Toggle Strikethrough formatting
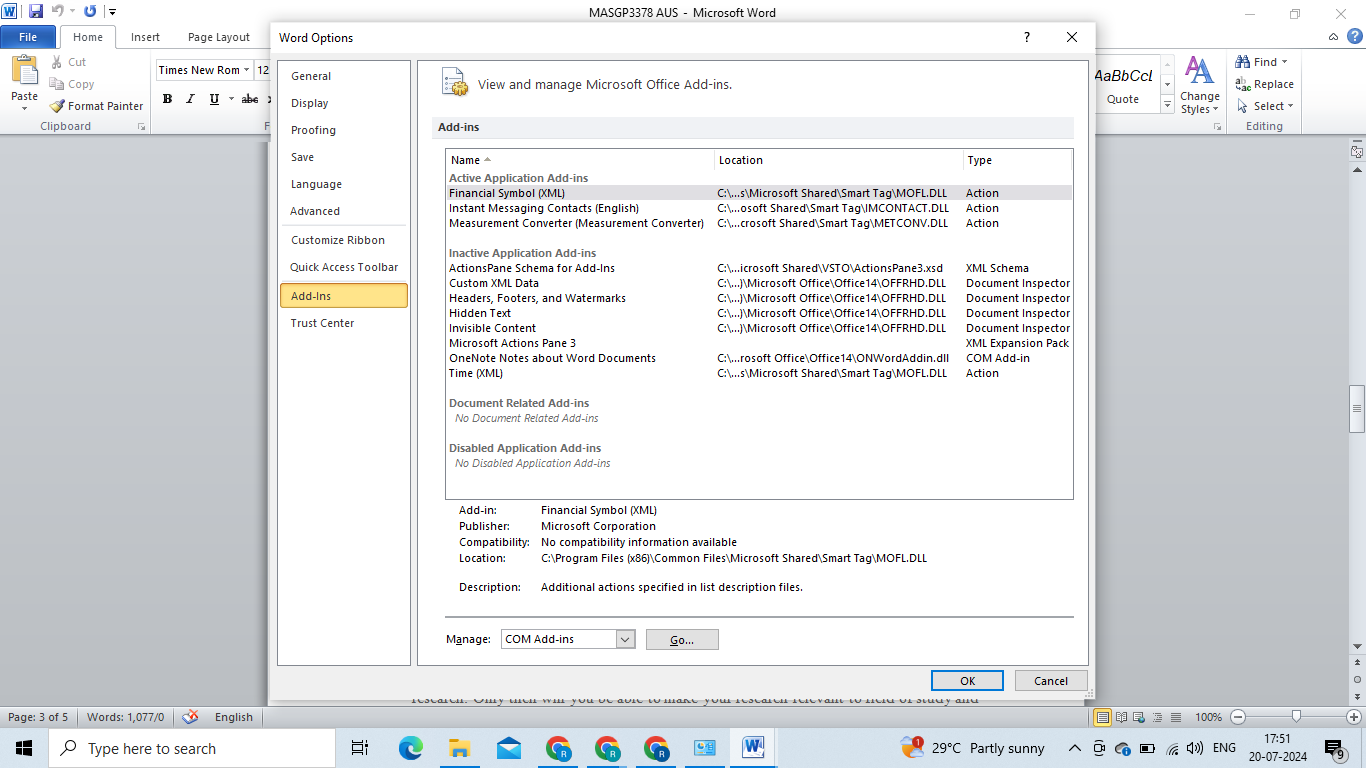 [250, 99]
